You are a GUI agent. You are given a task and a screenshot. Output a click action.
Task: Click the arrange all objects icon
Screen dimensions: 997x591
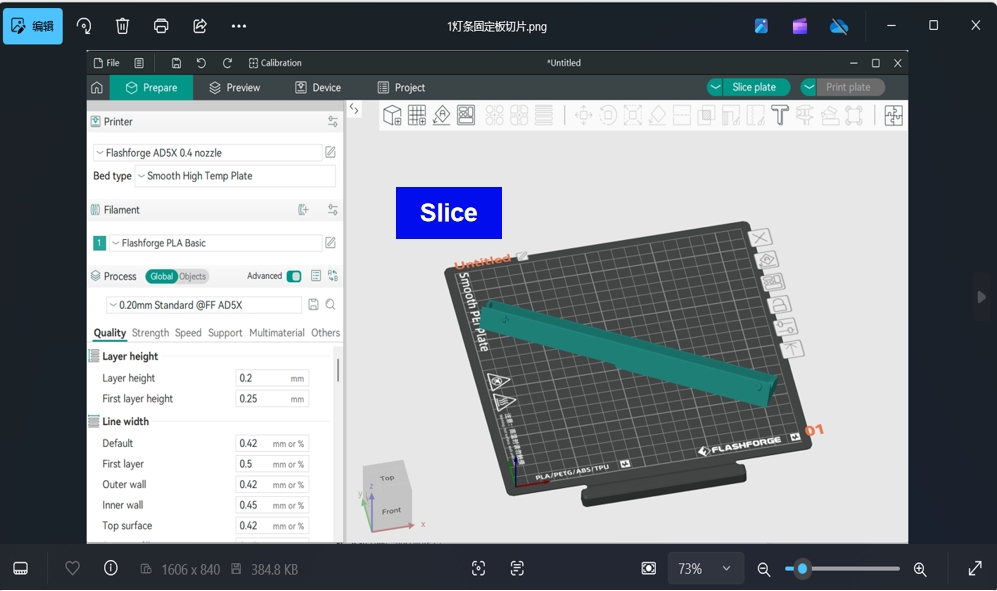pyautogui.click(x=466, y=115)
